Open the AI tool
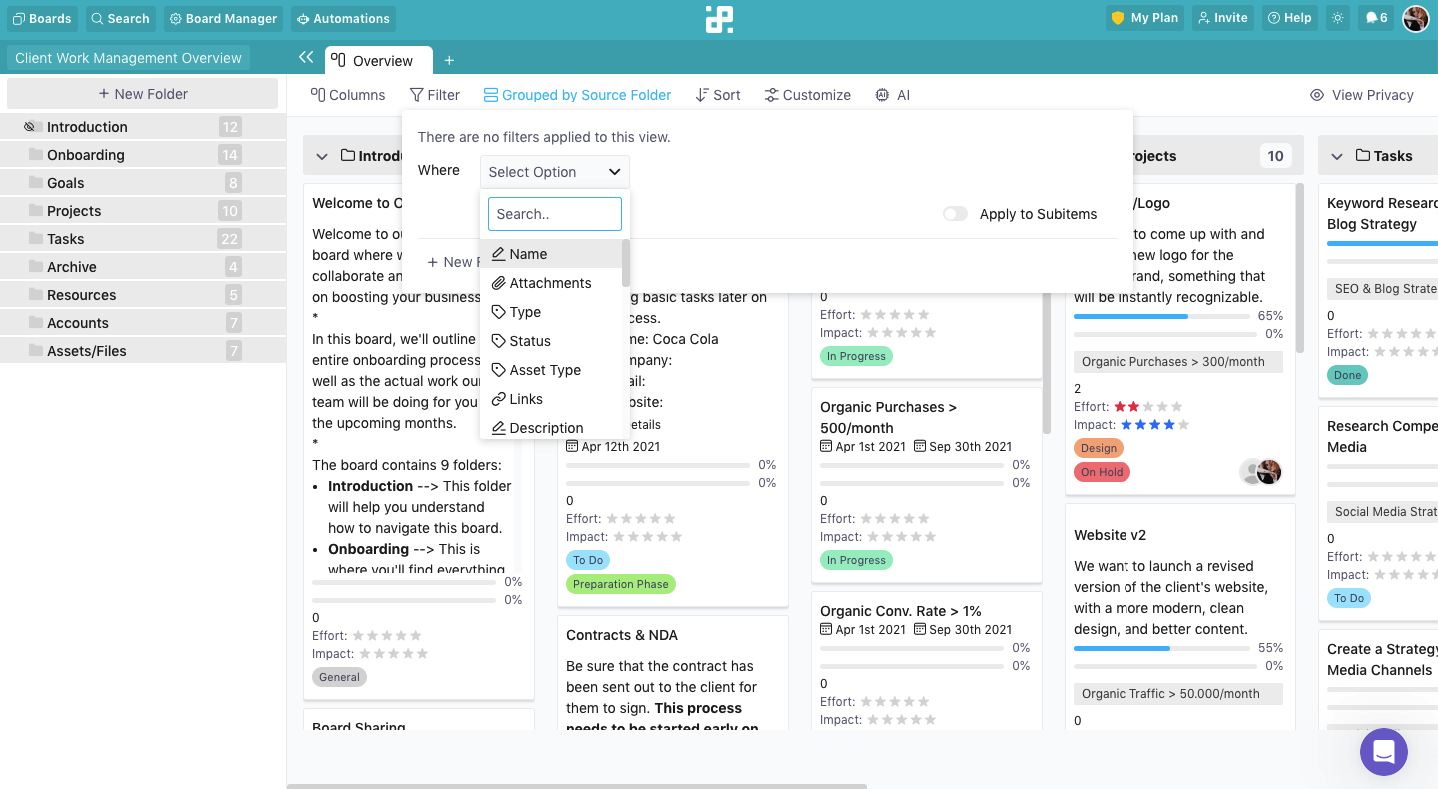The image size is (1438, 789). (x=892, y=95)
